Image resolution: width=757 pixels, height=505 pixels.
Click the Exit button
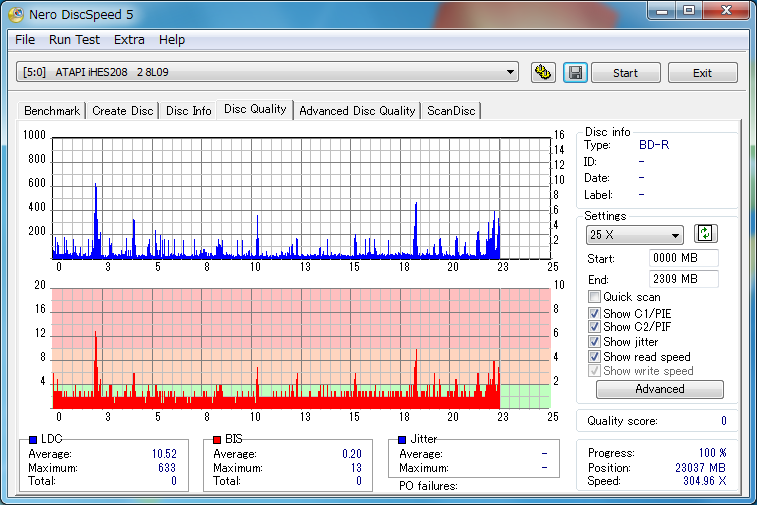(x=702, y=73)
